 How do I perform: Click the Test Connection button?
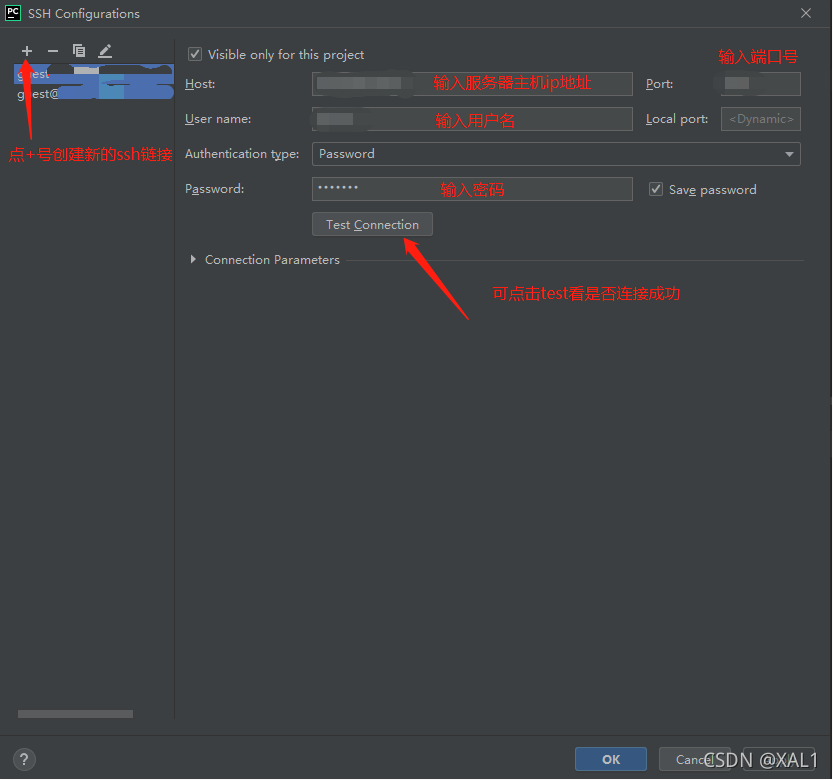coord(372,224)
